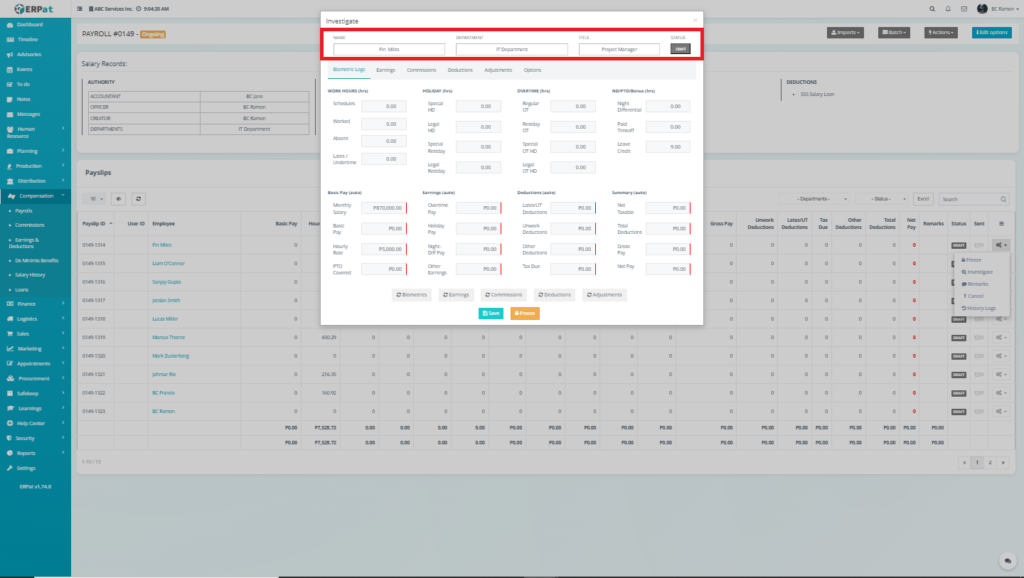Select History Logs from the row menu
Screen dimensions: 1024x578
coord(980,308)
